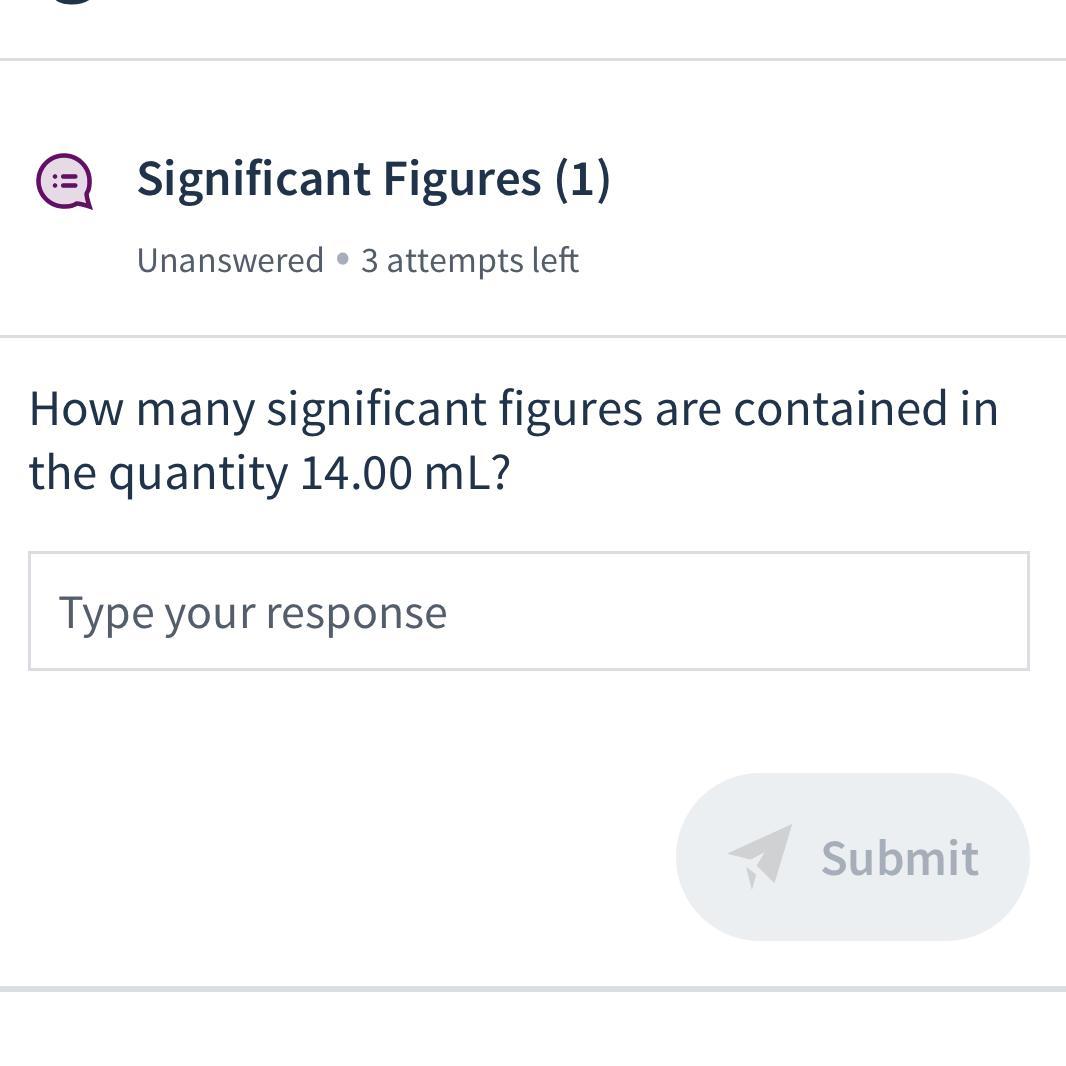Click the 'Unanswered' status label

[230, 260]
